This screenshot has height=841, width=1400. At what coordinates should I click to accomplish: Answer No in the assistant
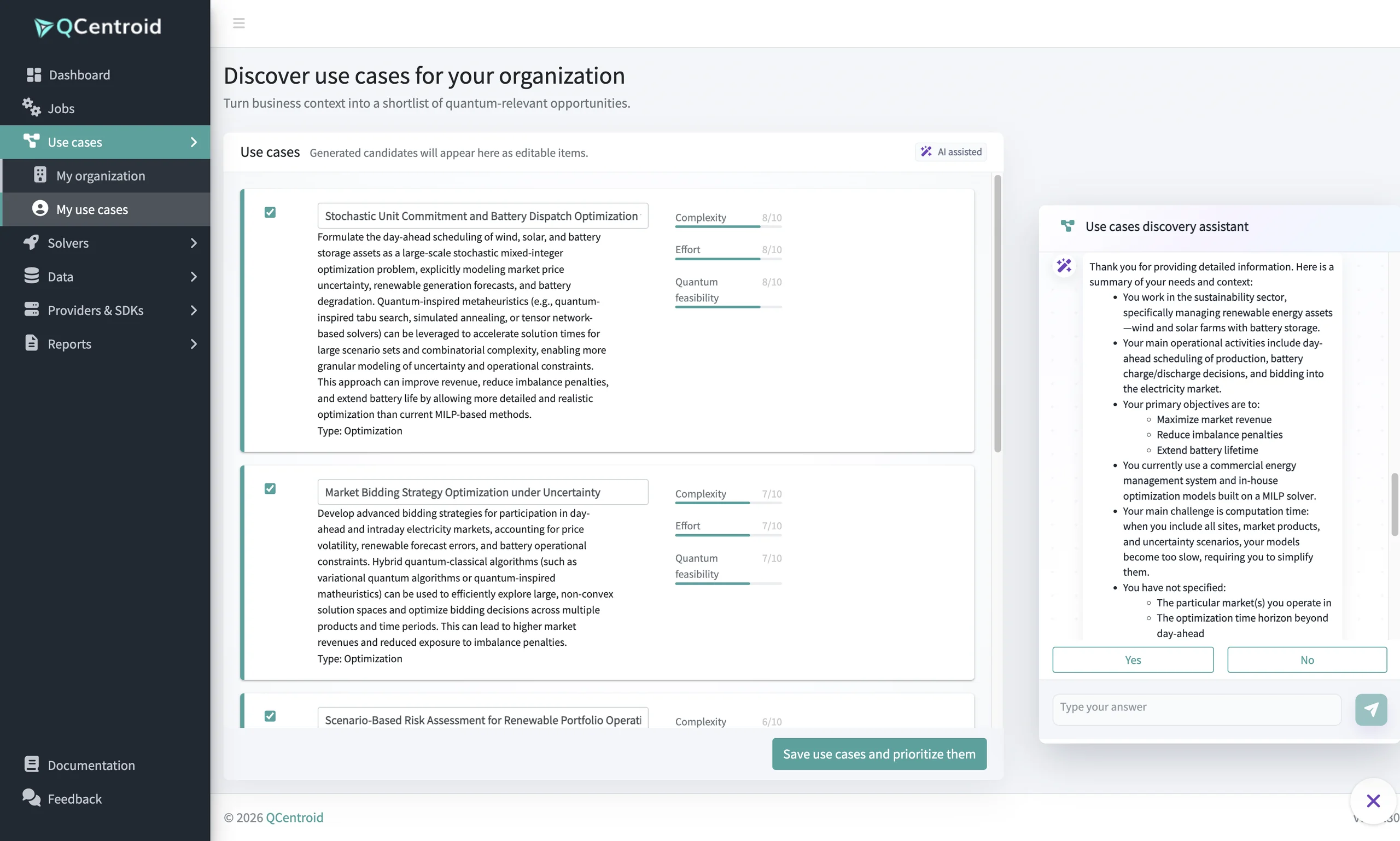[1307, 659]
